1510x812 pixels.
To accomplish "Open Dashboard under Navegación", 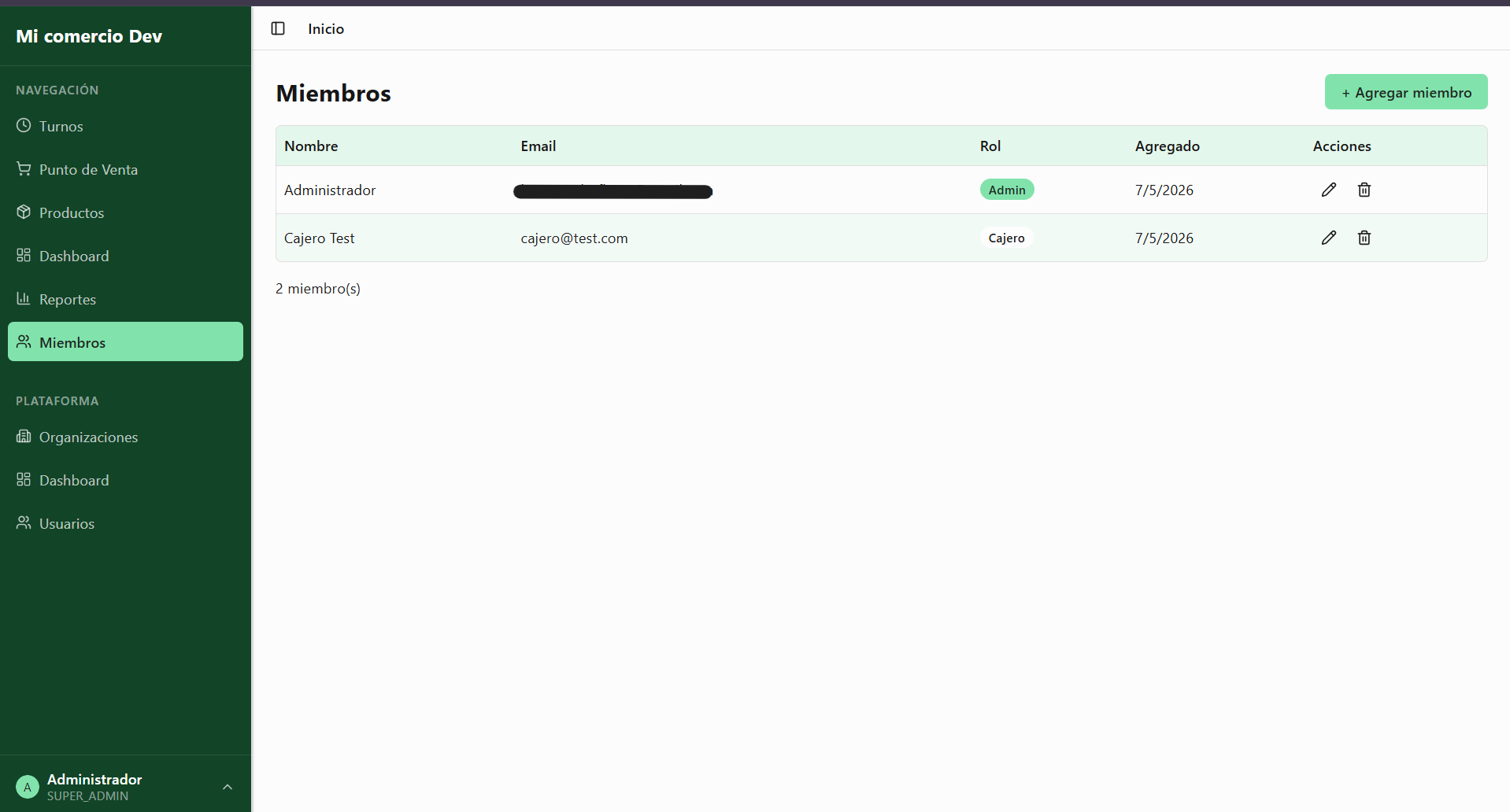I will pos(125,256).
